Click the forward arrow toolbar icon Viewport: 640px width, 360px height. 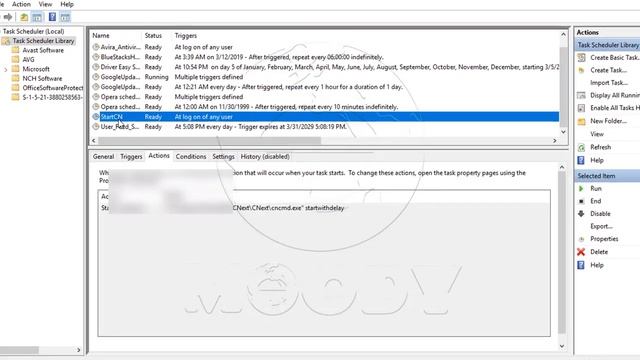(x=8, y=17)
